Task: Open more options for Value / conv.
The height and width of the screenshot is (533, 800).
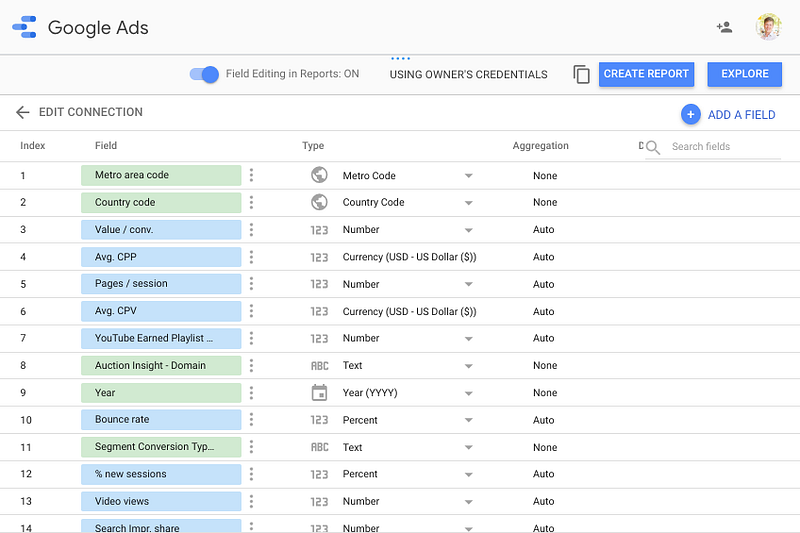Action: point(251,230)
